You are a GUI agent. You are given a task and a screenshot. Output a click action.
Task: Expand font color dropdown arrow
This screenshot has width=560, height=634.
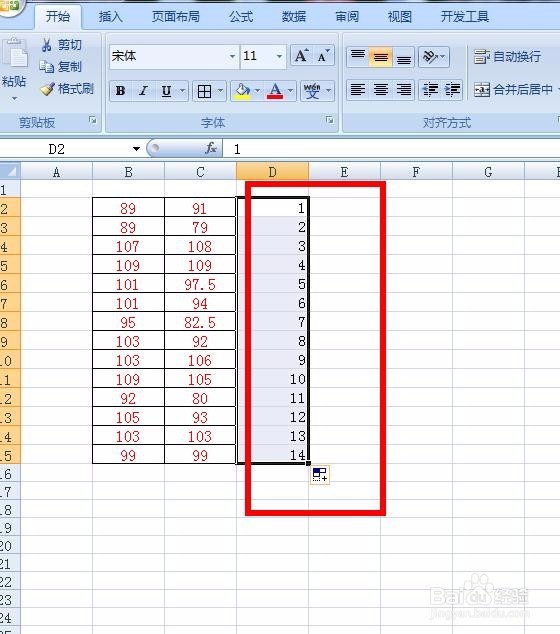click(290, 91)
